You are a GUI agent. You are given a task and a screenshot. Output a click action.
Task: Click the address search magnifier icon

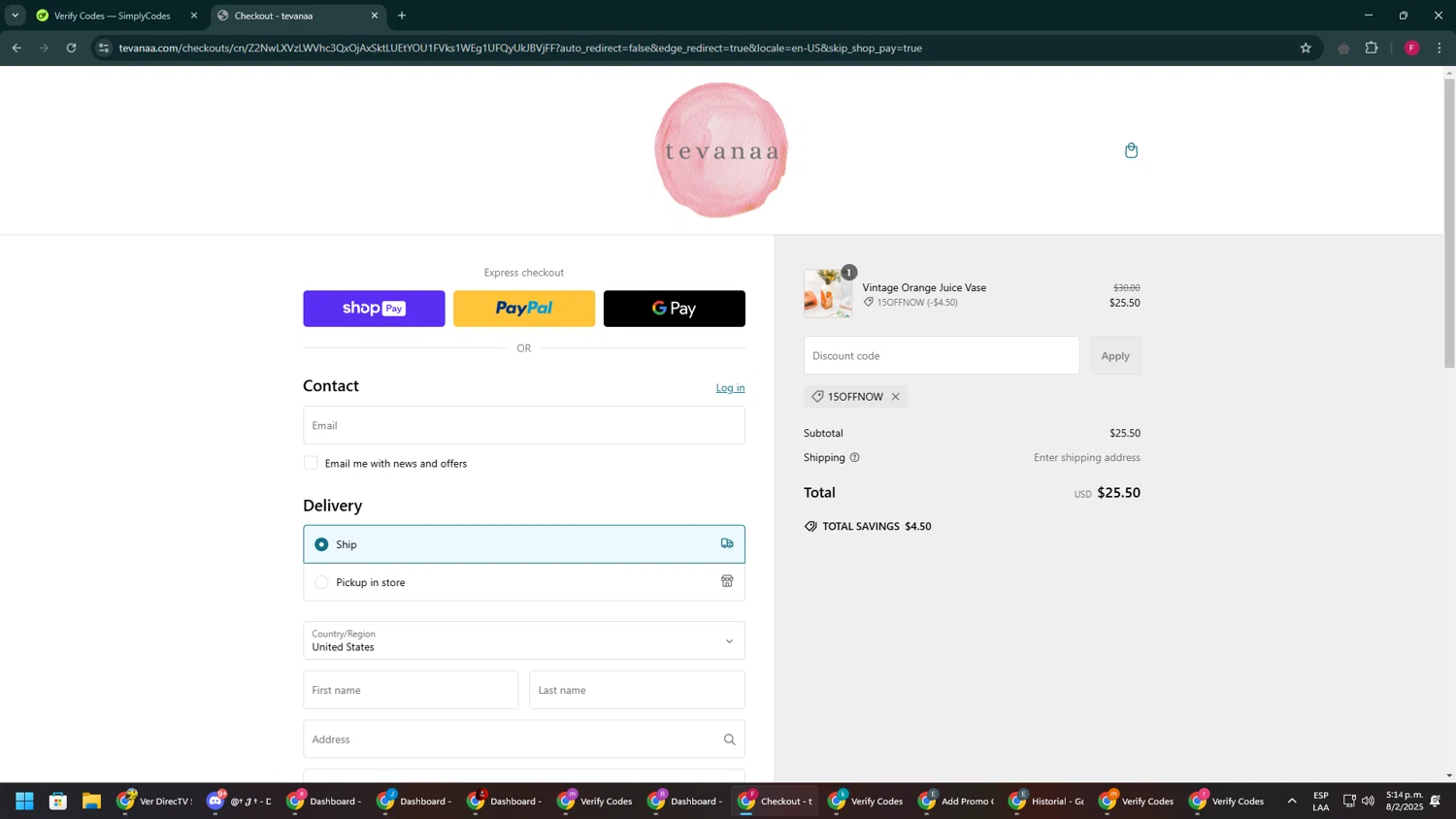pos(729,739)
